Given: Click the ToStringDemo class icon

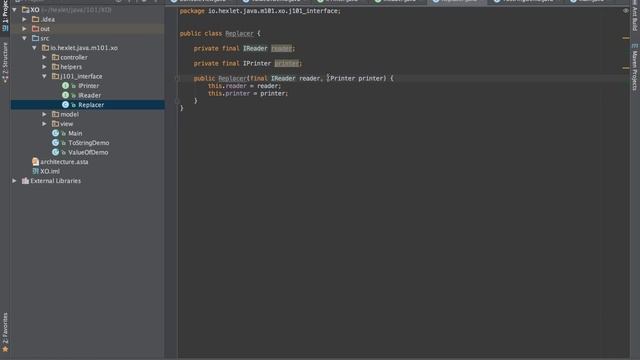Looking at the screenshot, I should coord(56,143).
